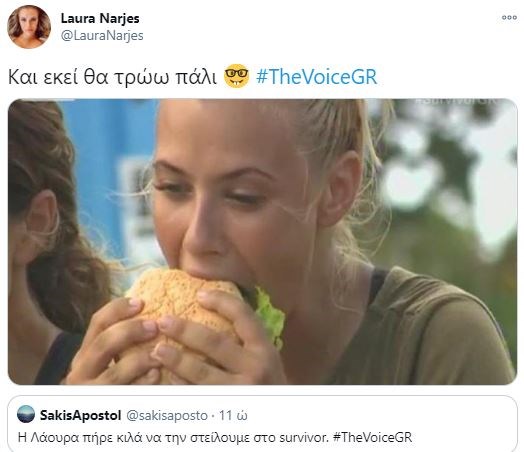Click the @LauraNarjes handle
Image resolution: width=524 pixels, height=452 pixels.
[102, 35]
